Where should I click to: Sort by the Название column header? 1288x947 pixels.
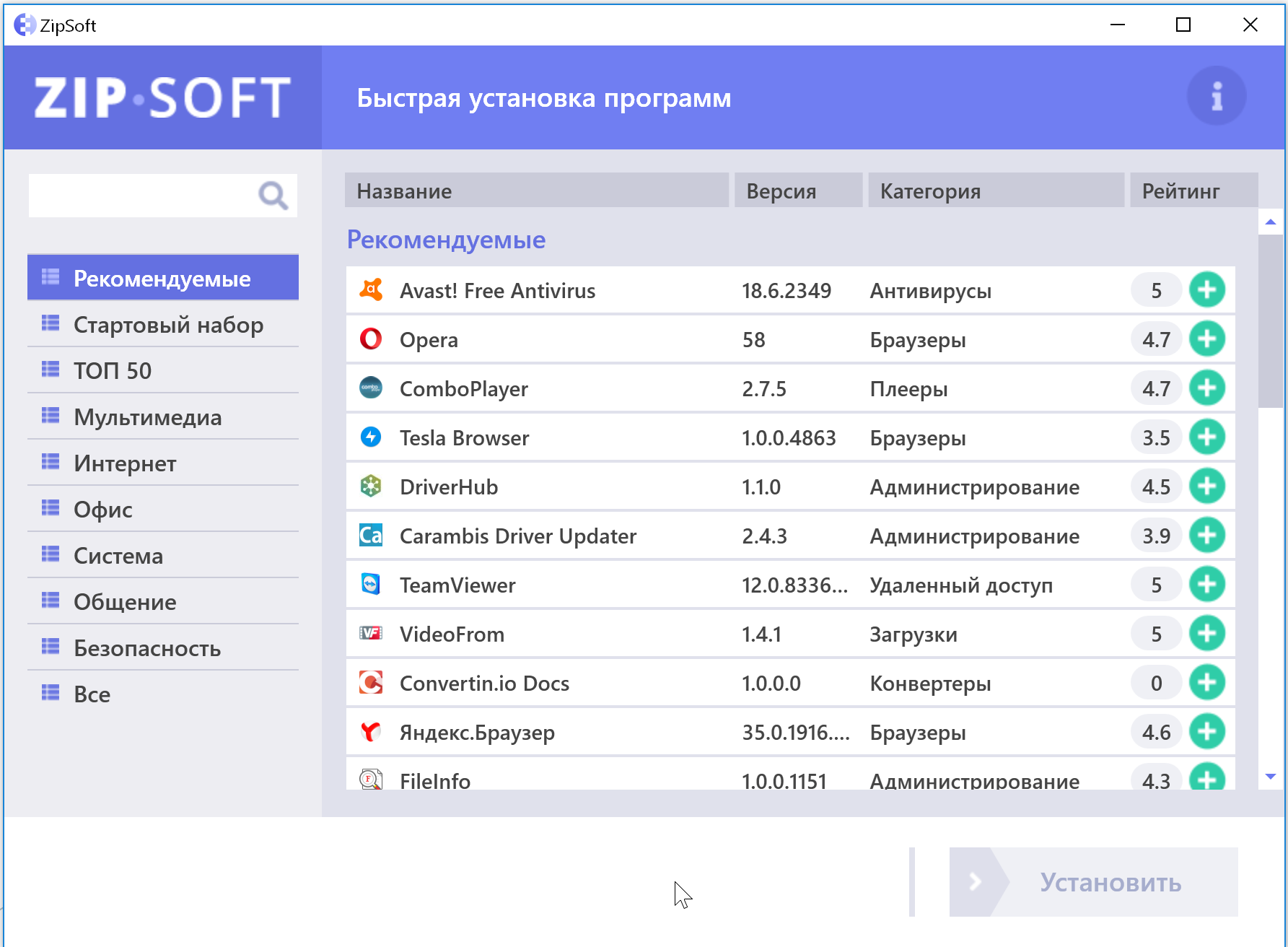pos(537,191)
